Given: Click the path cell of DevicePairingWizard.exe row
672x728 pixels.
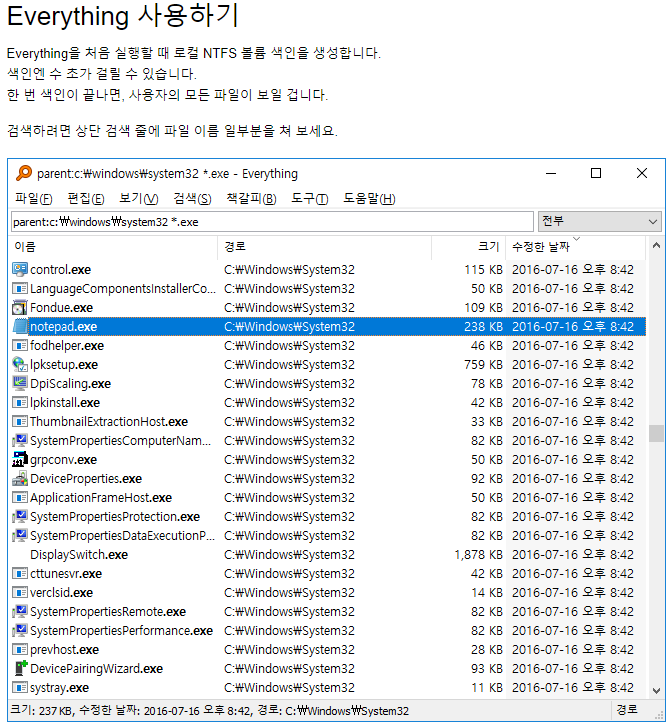Looking at the screenshot, I should pos(289,669).
